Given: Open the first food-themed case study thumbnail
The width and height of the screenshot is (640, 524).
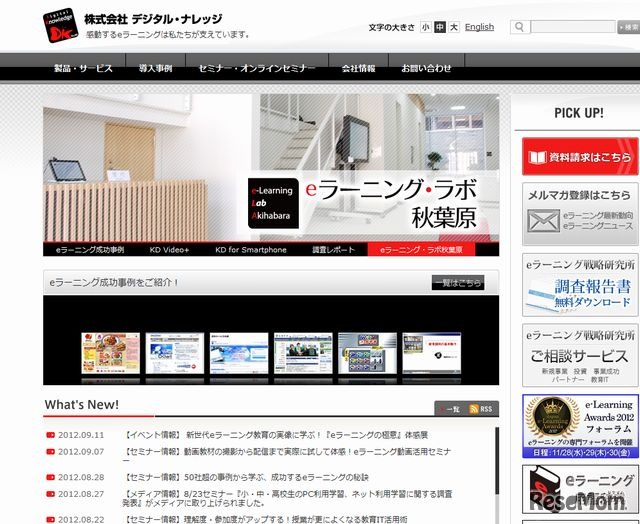Looking at the screenshot, I should click(110, 353).
